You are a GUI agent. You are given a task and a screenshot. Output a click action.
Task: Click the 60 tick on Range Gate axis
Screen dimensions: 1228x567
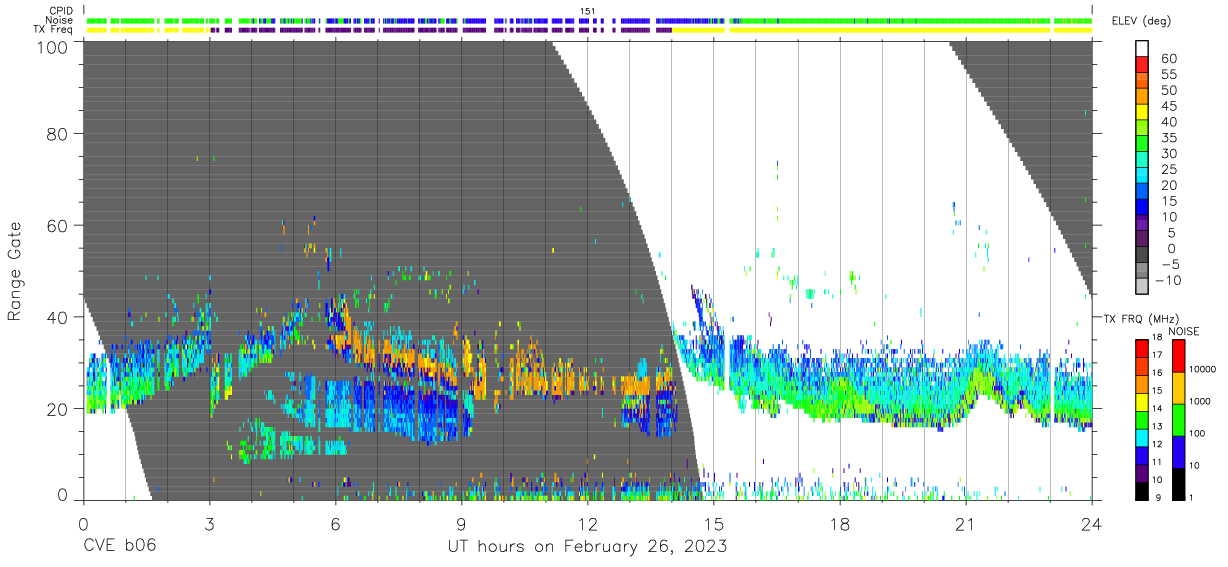tap(59, 226)
